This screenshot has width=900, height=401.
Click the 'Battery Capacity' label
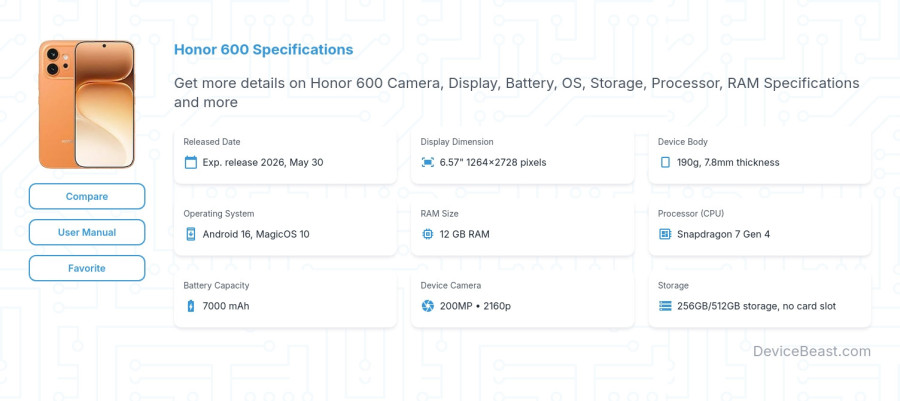(x=216, y=285)
